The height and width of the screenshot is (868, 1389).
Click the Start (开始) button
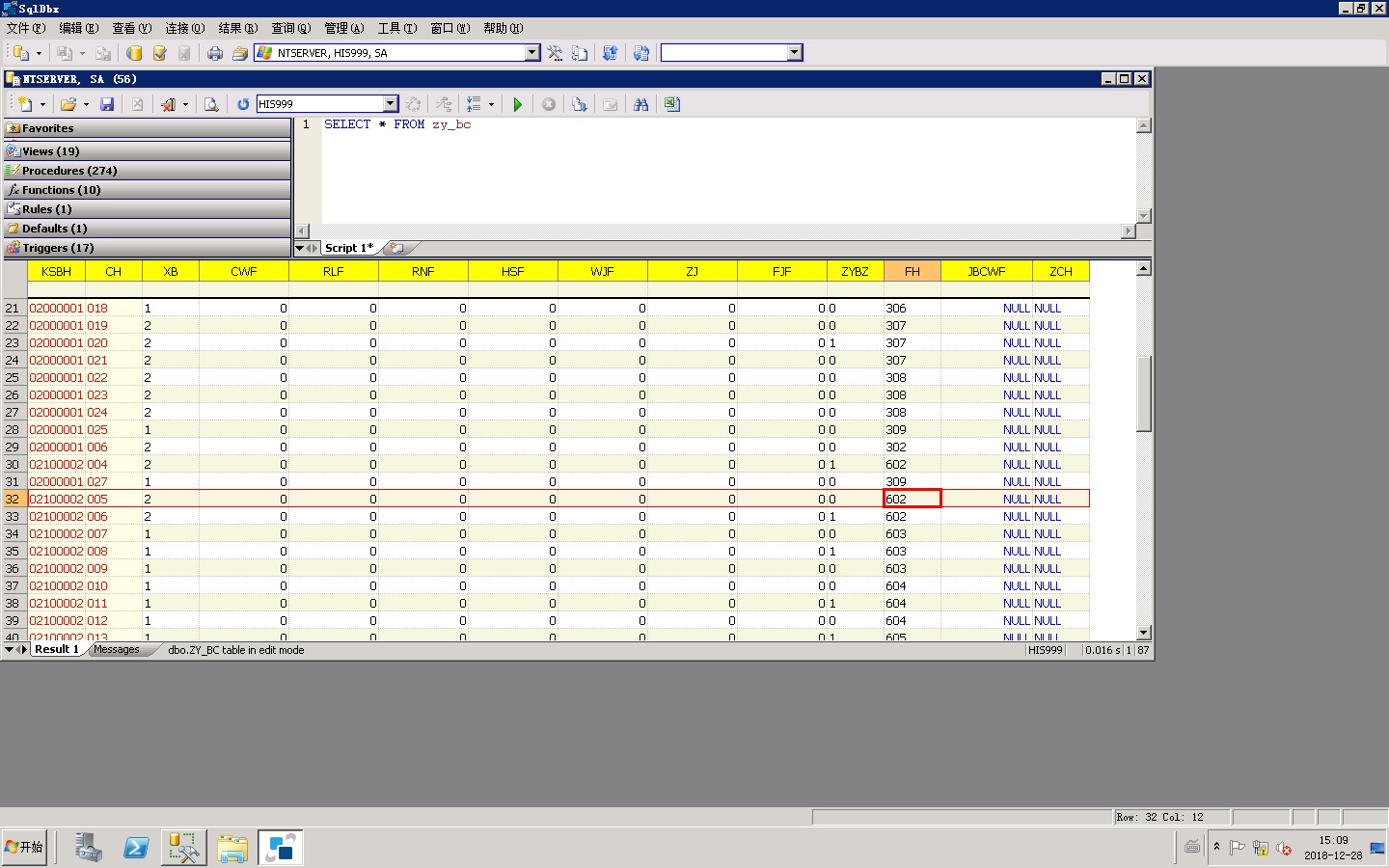pos(25,847)
